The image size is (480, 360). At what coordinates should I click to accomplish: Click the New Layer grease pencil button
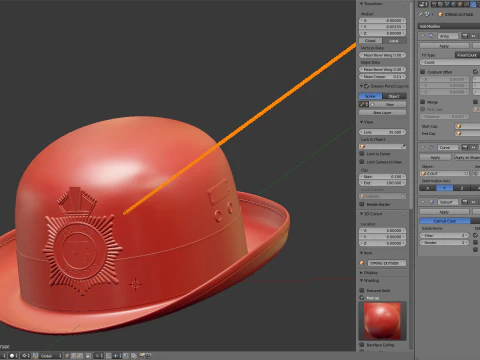click(x=382, y=113)
